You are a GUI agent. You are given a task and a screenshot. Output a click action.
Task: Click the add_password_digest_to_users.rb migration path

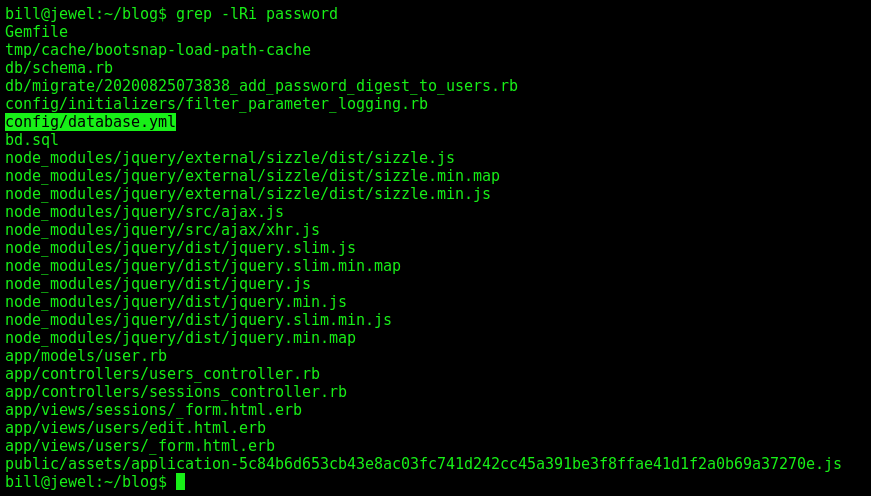[261, 86]
